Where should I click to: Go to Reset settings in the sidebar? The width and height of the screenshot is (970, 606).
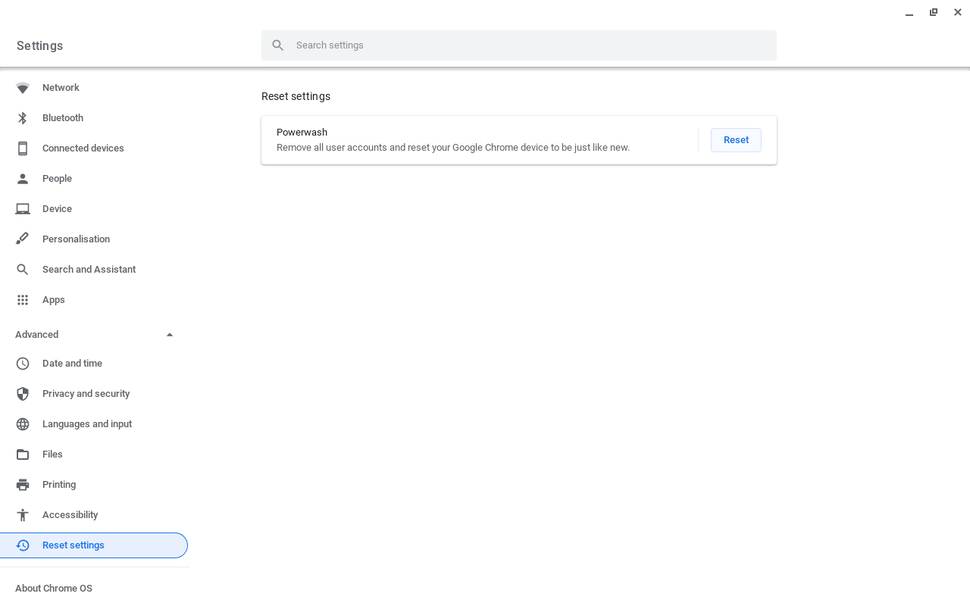(x=73, y=545)
